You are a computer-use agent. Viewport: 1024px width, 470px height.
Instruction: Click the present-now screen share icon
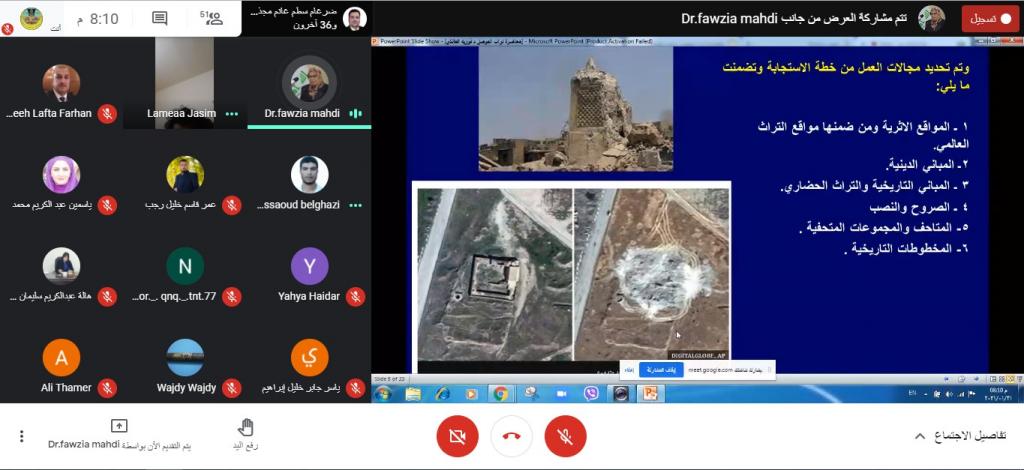pyautogui.click(x=119, y=427)
